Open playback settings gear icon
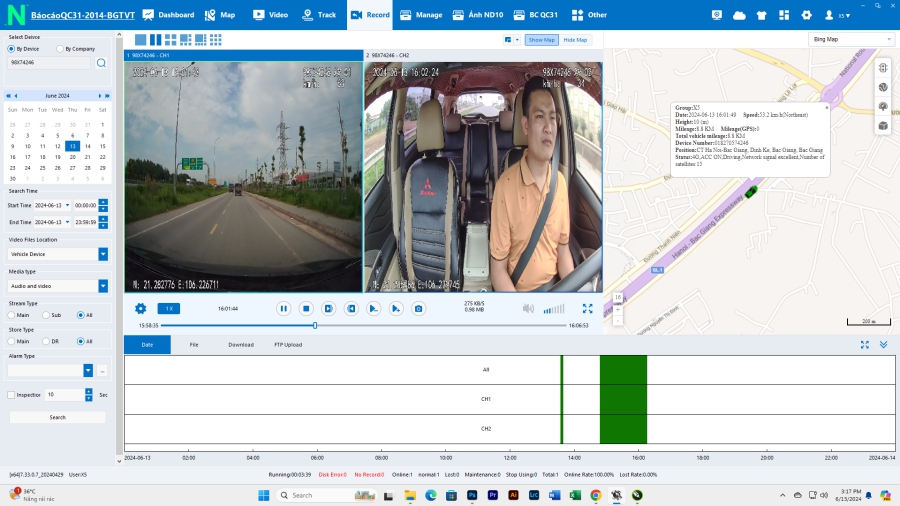Viewport: 900px width, 506px height. pyautogui.click(x=140, y=309)
